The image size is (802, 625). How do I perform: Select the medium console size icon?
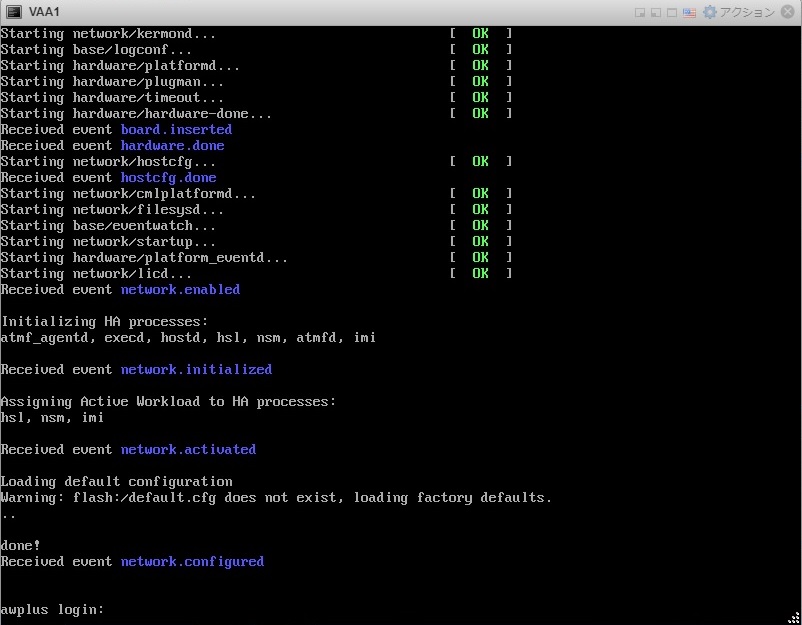pyautogui.click(x=656, y=13)
